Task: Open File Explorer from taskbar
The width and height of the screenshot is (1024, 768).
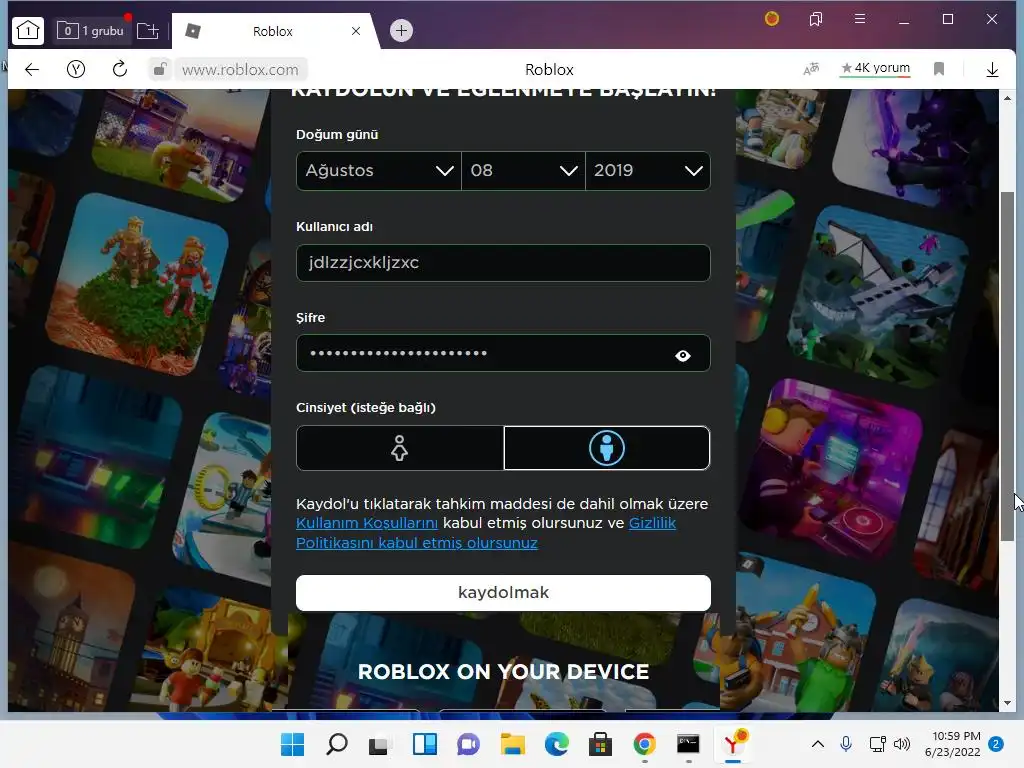Action: pyautogui.click(x=513, y=744)
